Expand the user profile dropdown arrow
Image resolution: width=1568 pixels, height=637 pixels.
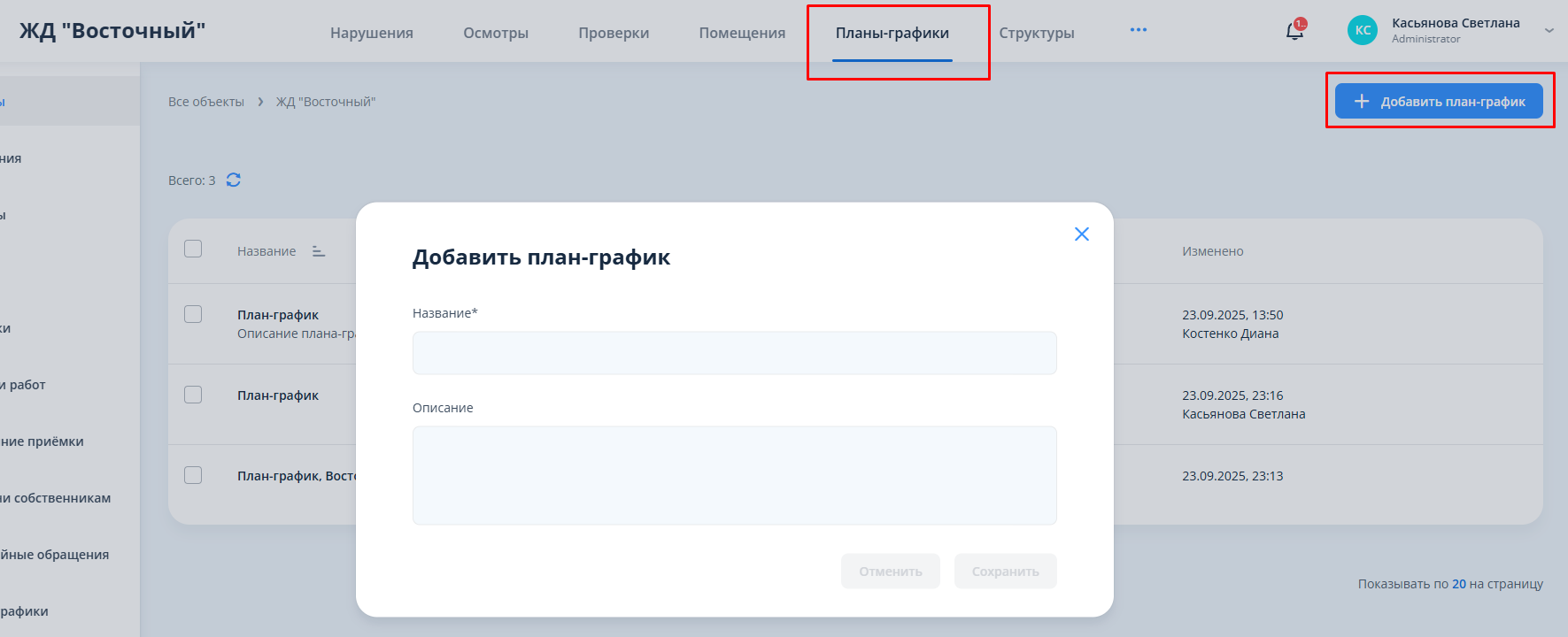(x=1549, y=30)
